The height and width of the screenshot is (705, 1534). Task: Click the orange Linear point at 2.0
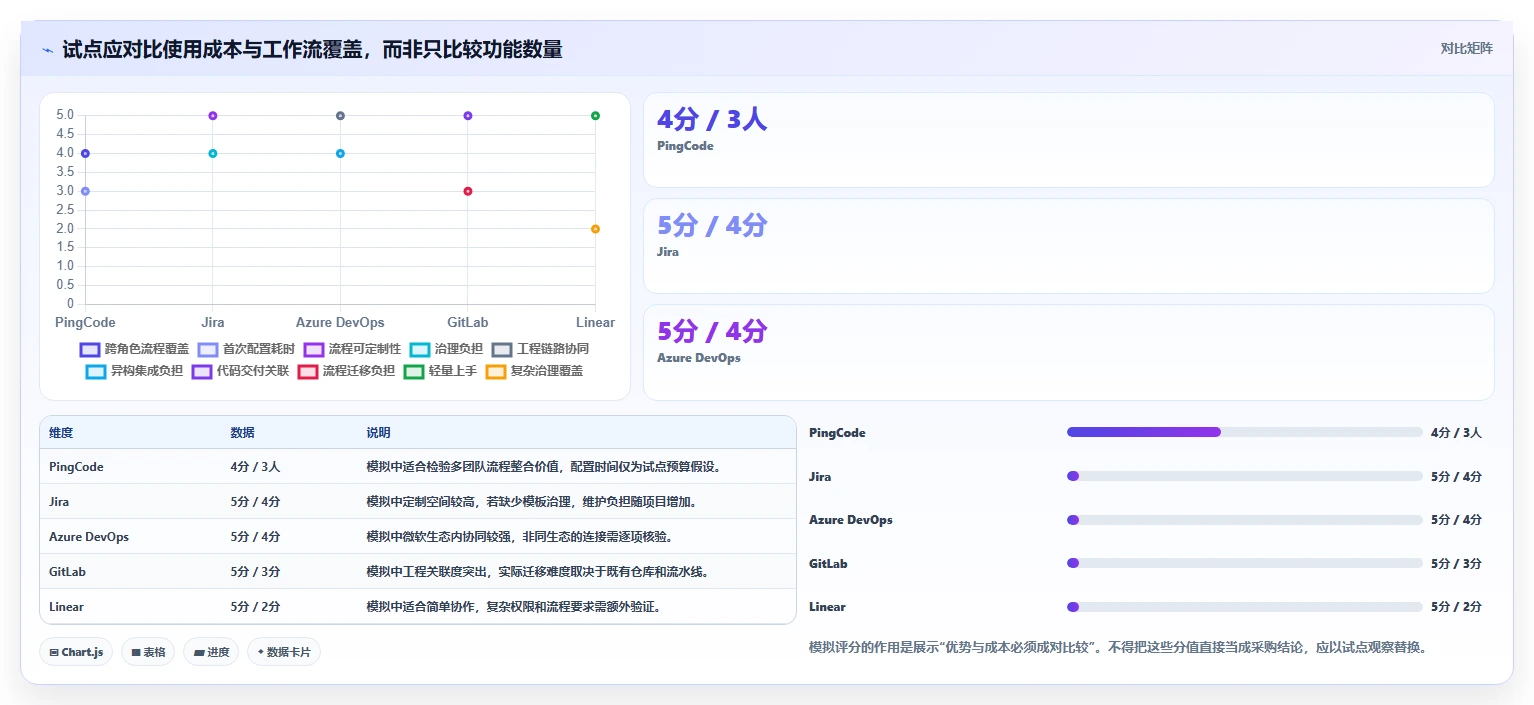pos(595,229)
